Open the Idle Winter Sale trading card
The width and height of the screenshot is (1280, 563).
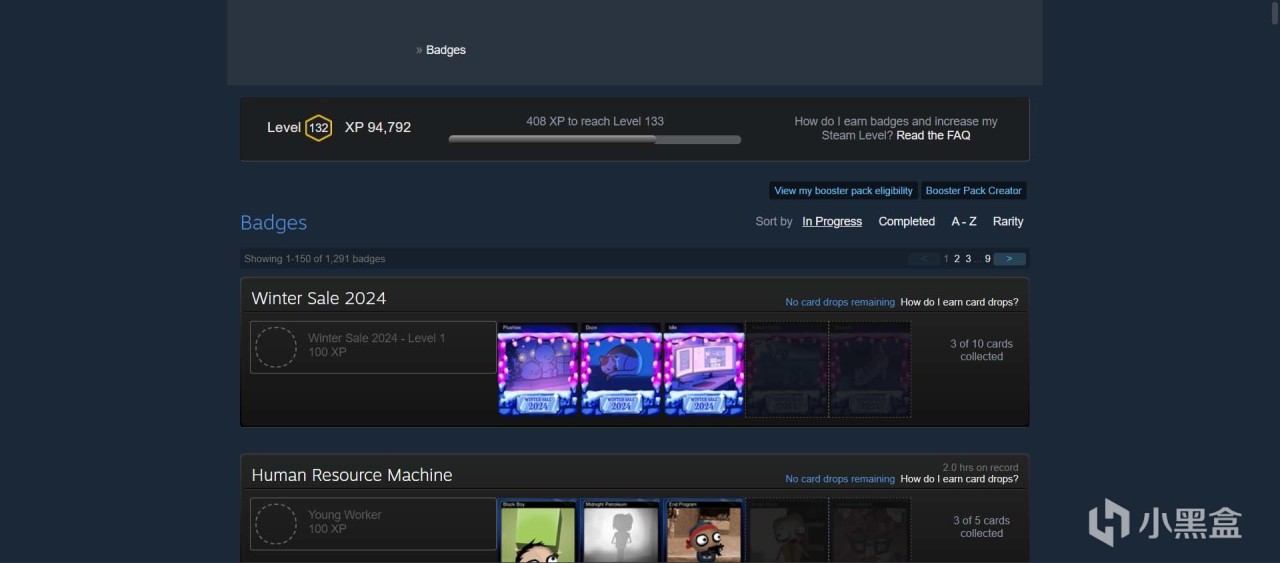click(703, 369)
